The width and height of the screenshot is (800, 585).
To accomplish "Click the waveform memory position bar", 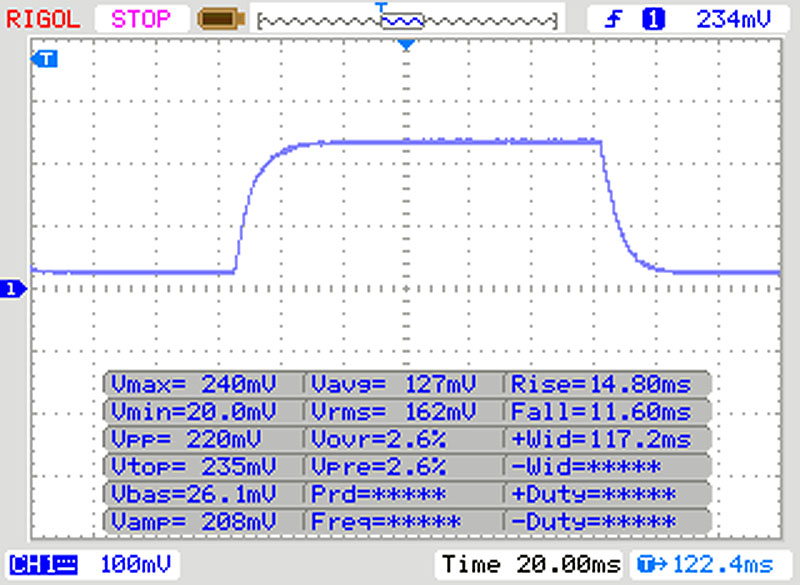I will [406, 19].
